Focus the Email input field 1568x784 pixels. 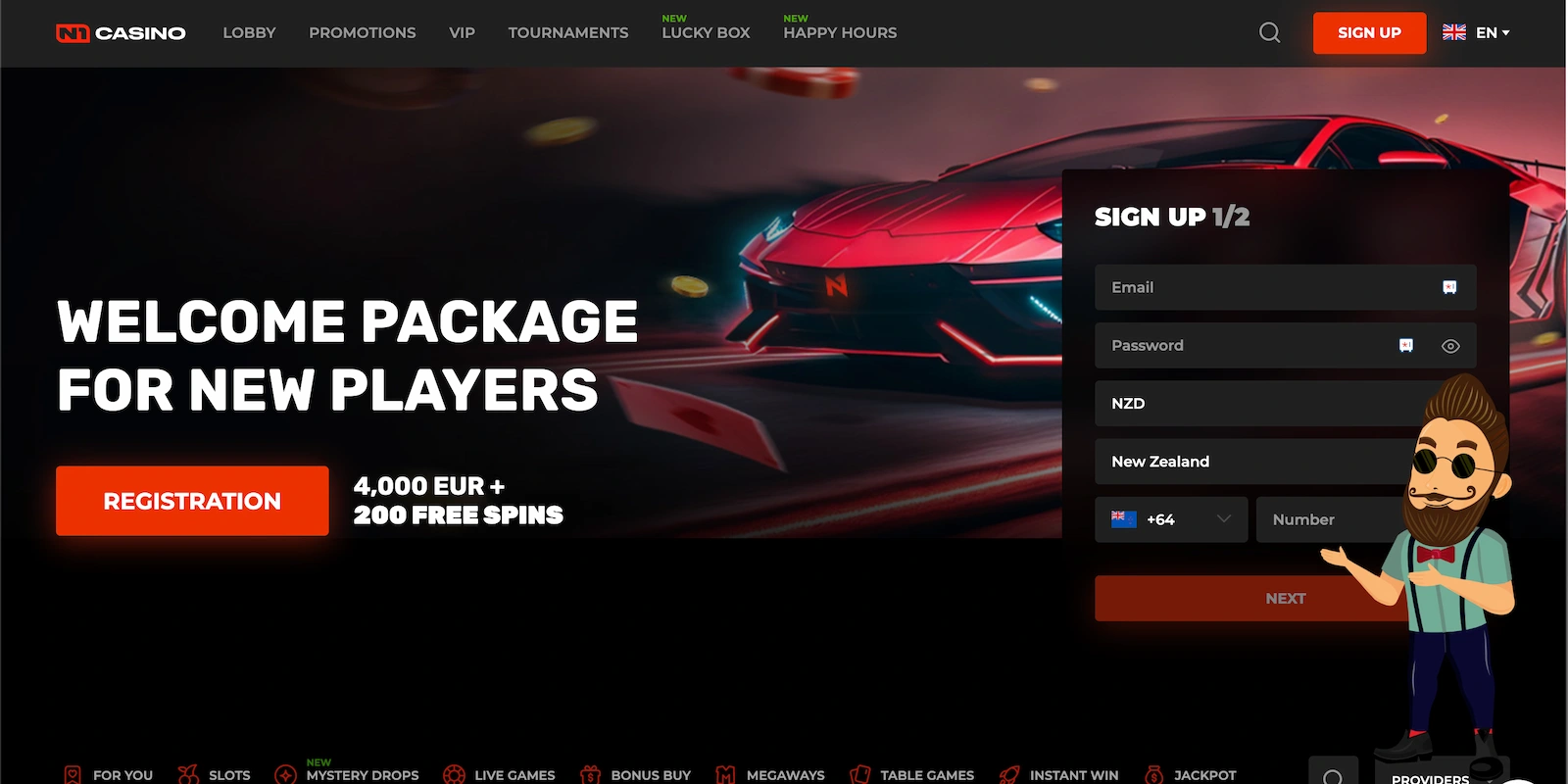(x=1285, y=287)
